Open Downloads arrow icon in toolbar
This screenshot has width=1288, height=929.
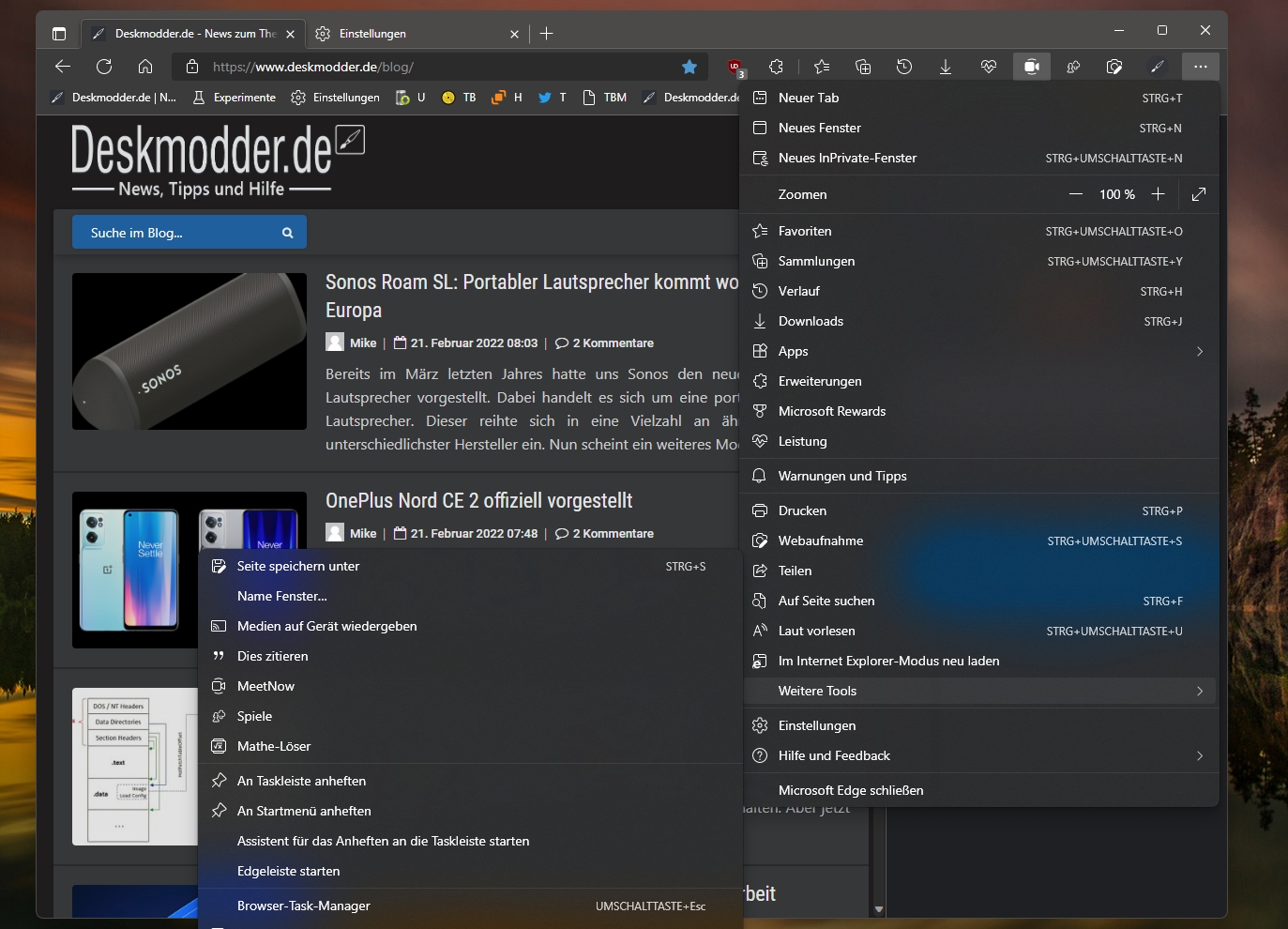point(946,67)
